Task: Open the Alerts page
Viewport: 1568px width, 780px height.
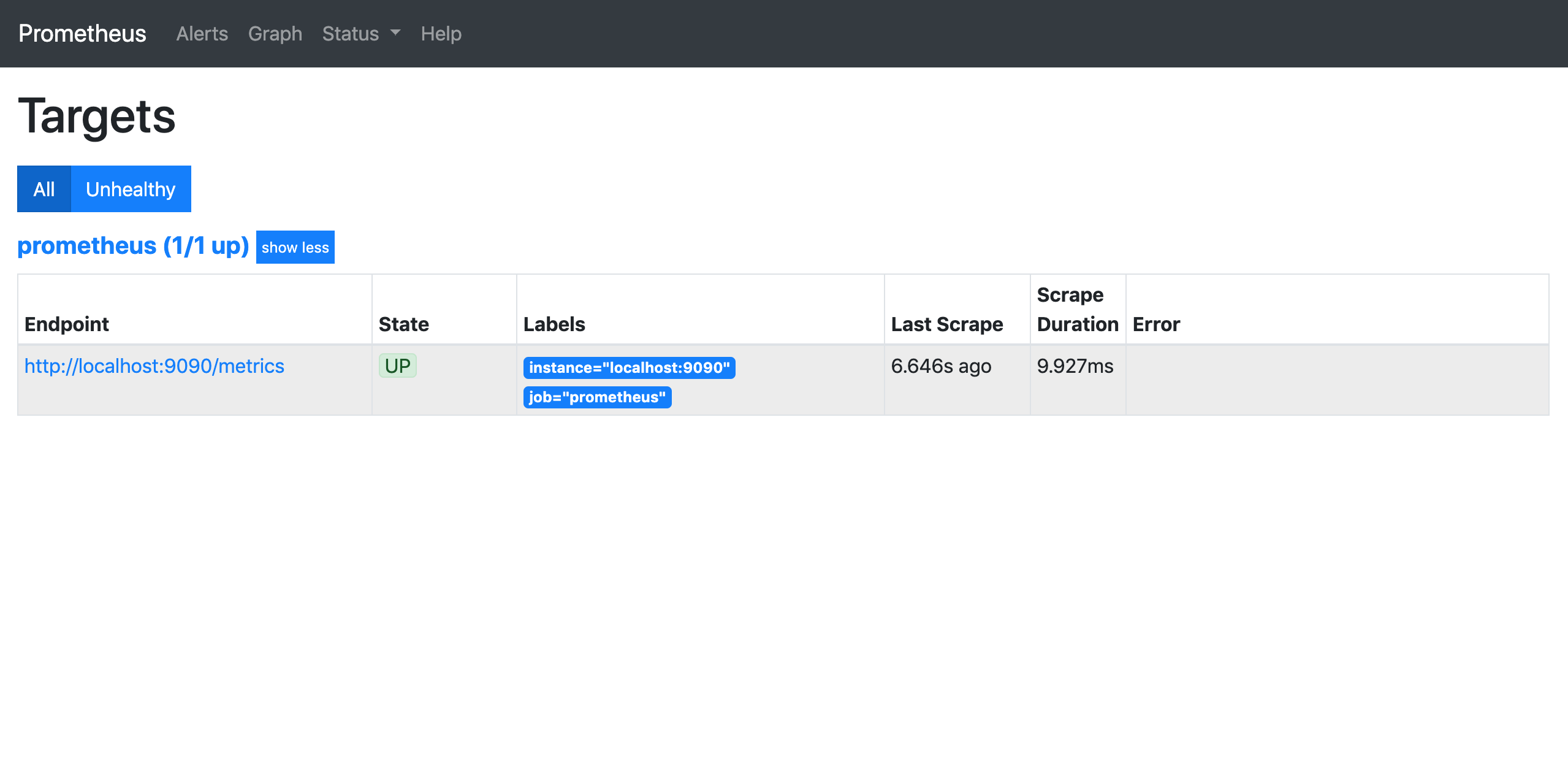Action: (202, 34)
